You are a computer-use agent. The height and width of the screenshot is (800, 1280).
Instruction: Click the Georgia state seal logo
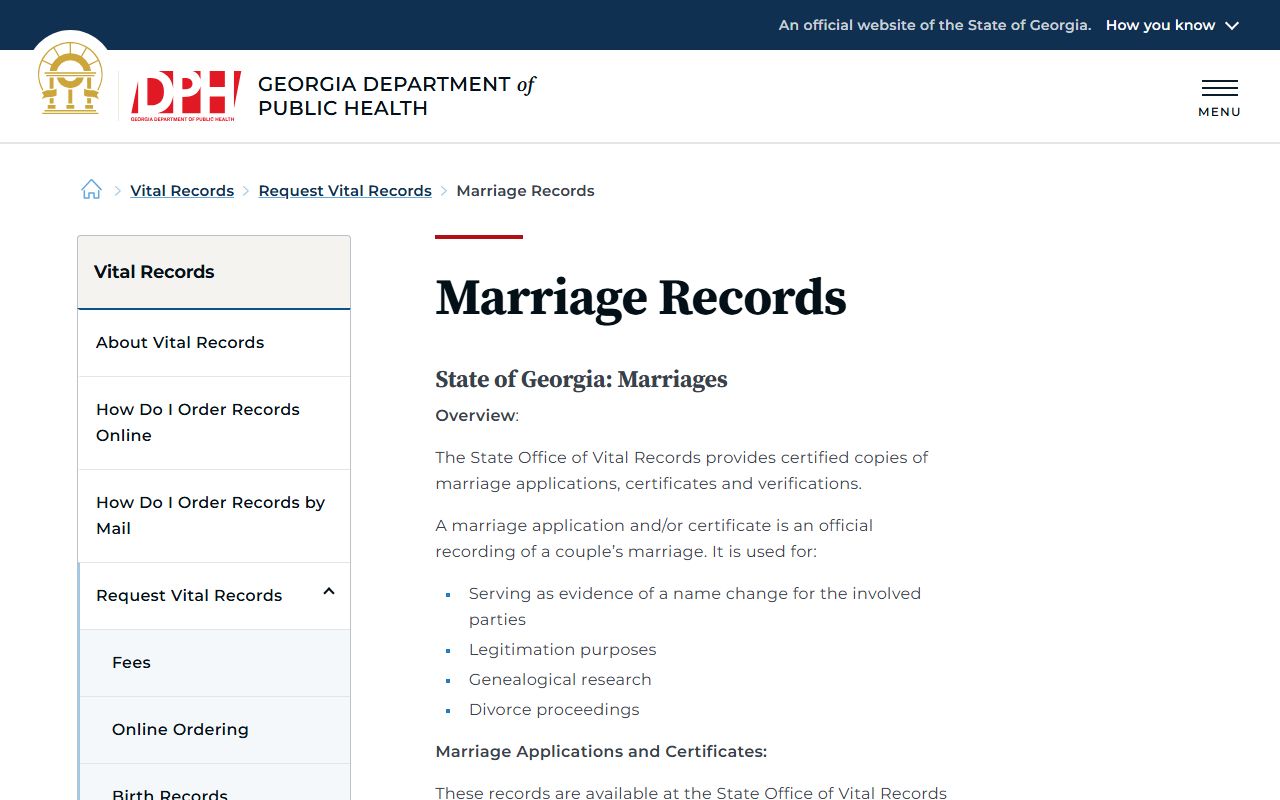(70, 79)
